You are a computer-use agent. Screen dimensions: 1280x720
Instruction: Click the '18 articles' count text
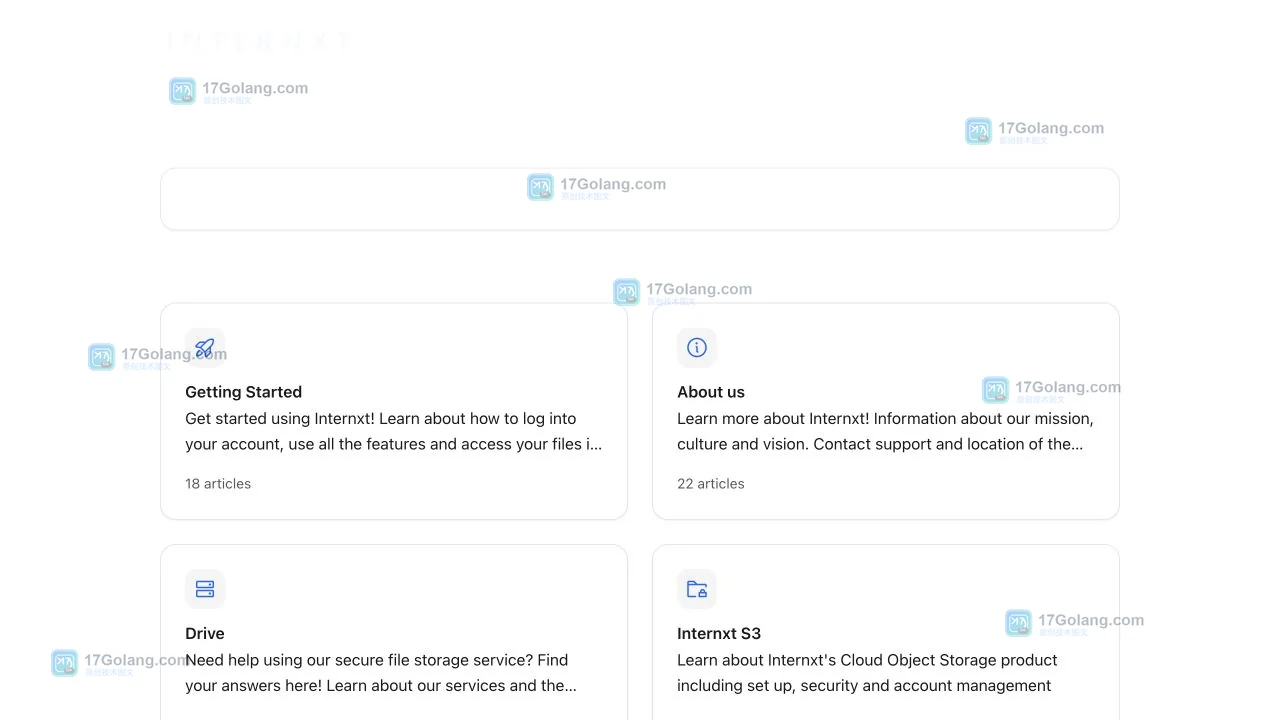[x=218, y=484]
